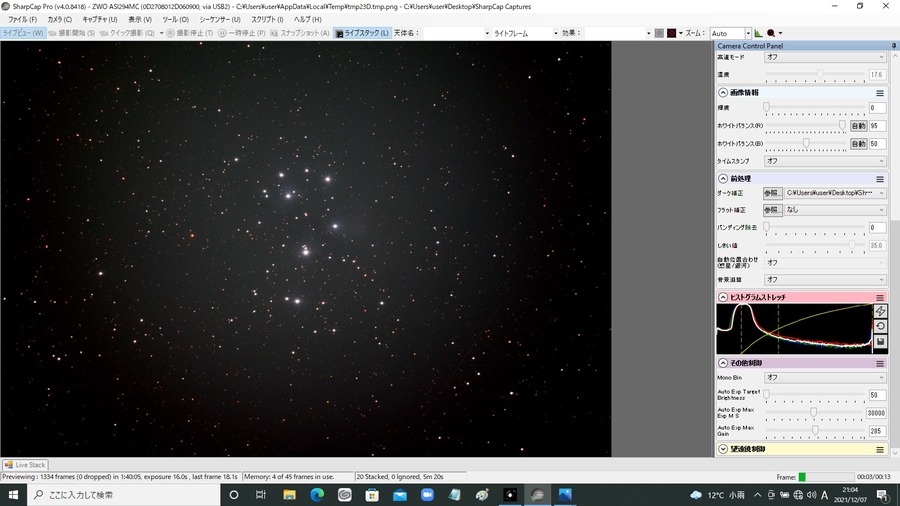900x506 pixels.
Task: Open the 画像情報 section hamburger menu
Action: (880, 93)
